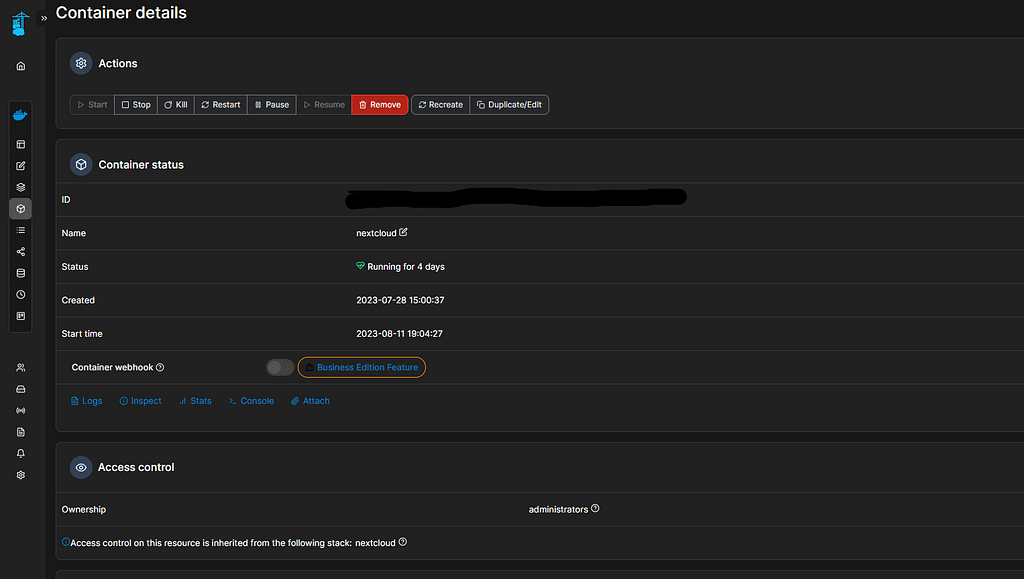Click the red Remove button
Screen dimensions: 1024x579
pos(380,105)
